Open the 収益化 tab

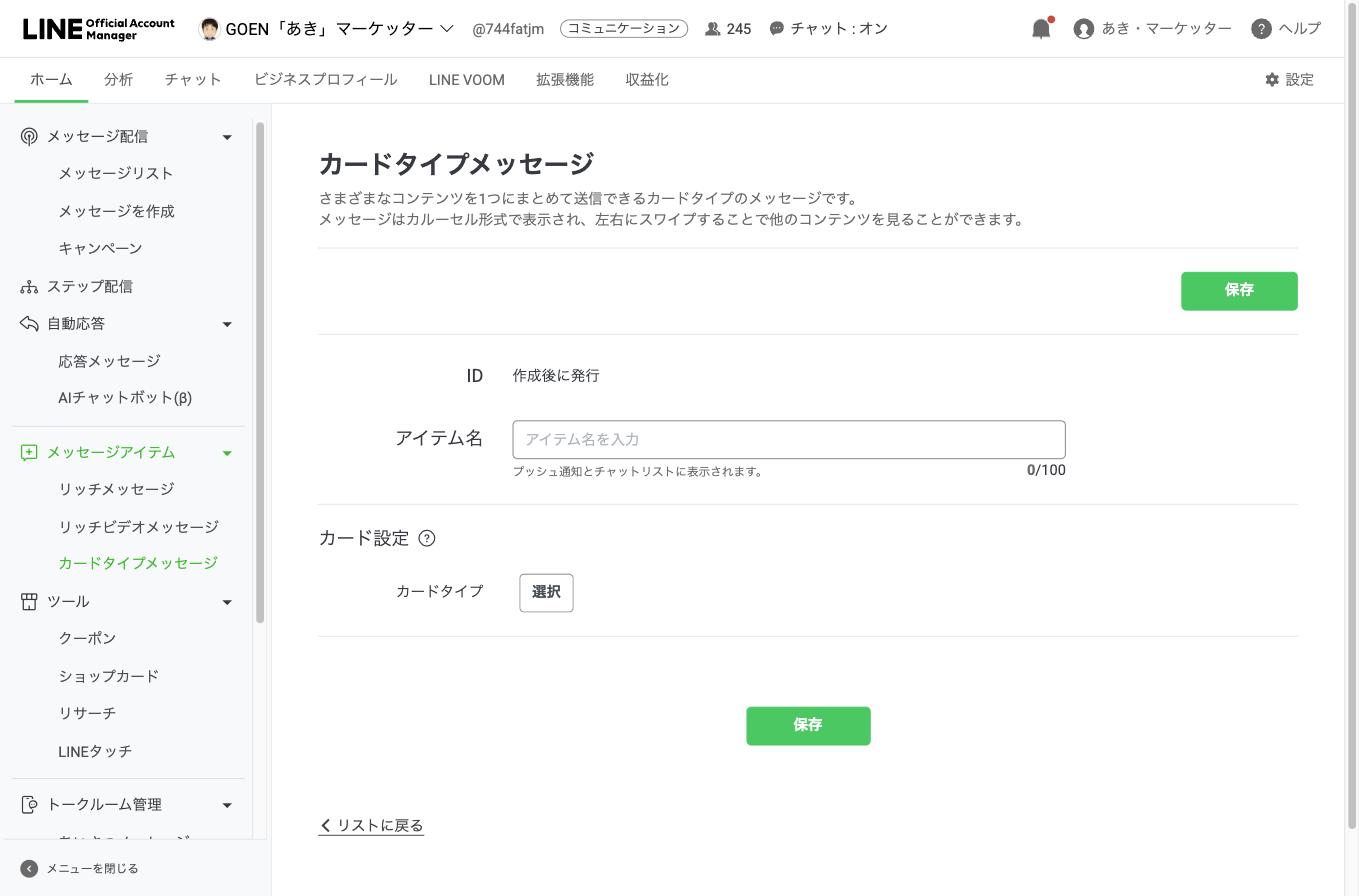pos(647,80)
